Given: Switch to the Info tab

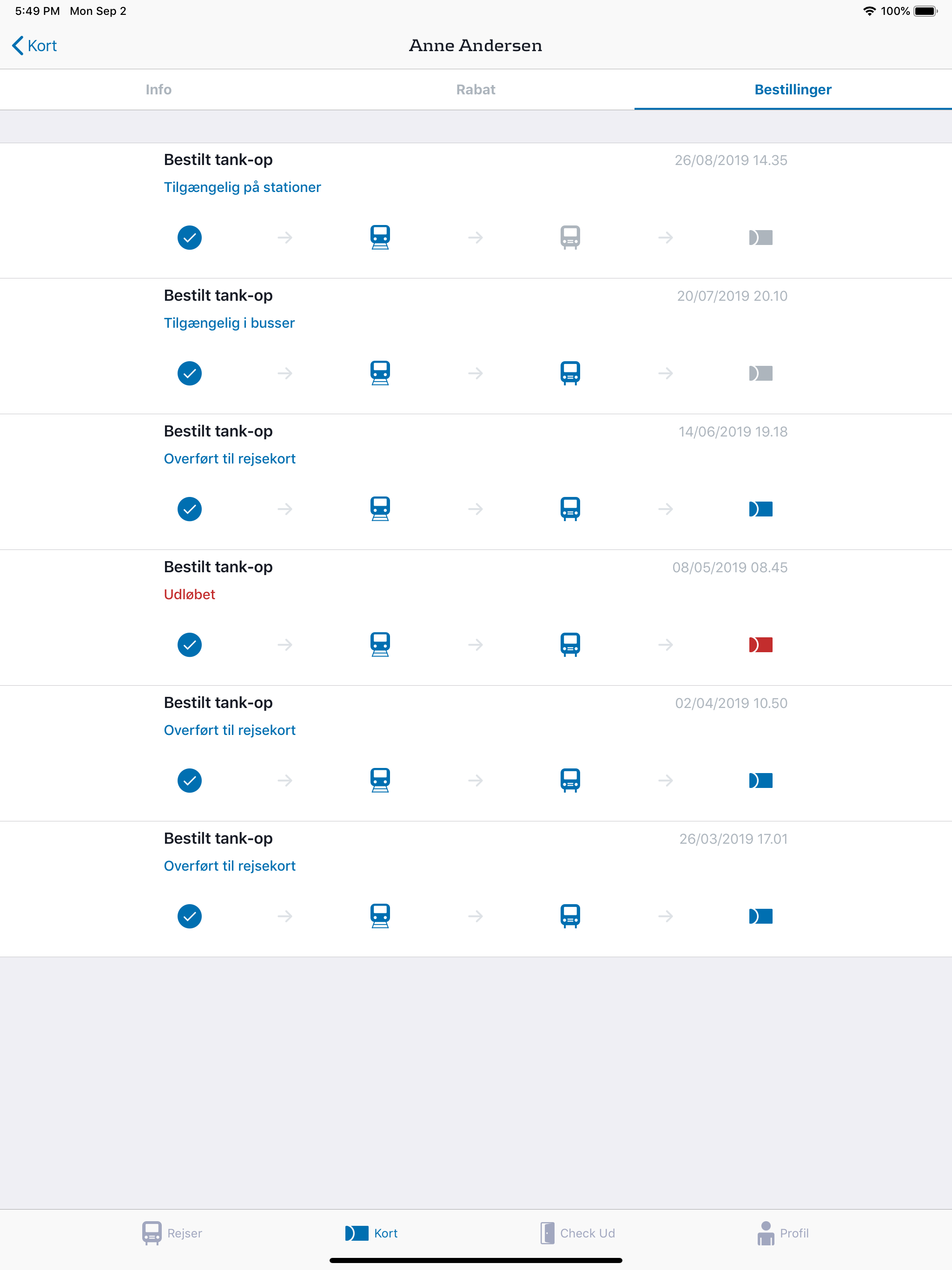Looking at the screenshot, I should click(x=159, y=90).
